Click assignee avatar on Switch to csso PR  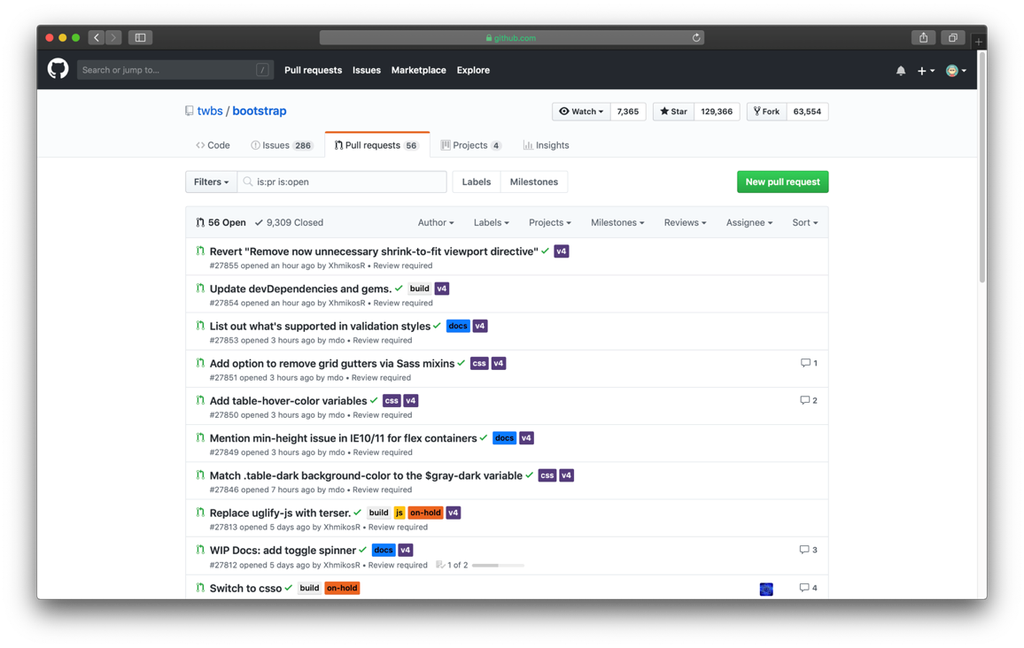coord(767,589)
